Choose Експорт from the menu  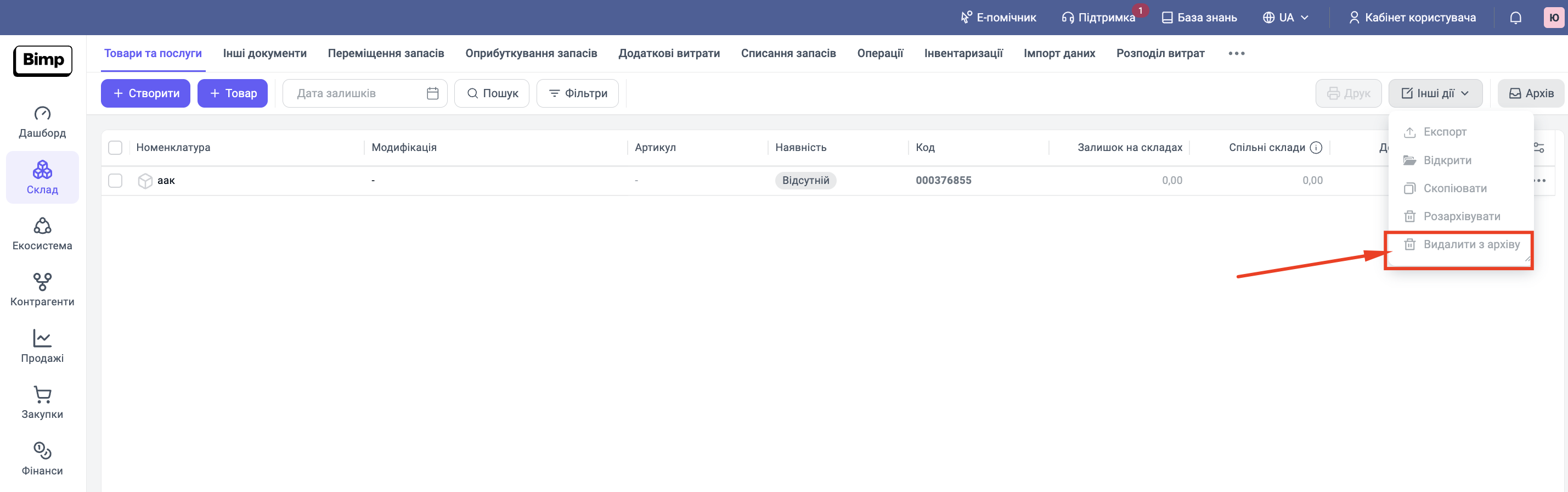point(1460,132)
